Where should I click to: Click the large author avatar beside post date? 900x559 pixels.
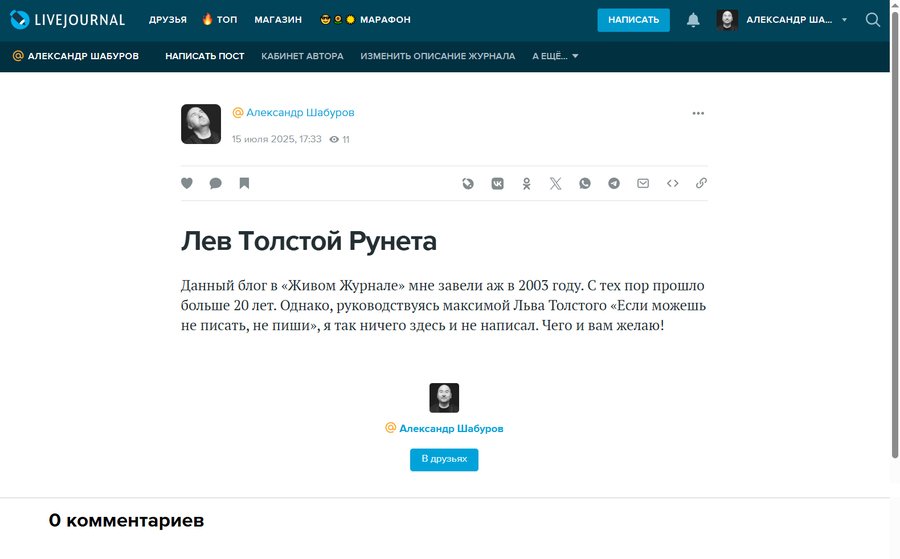click(201, 124)
